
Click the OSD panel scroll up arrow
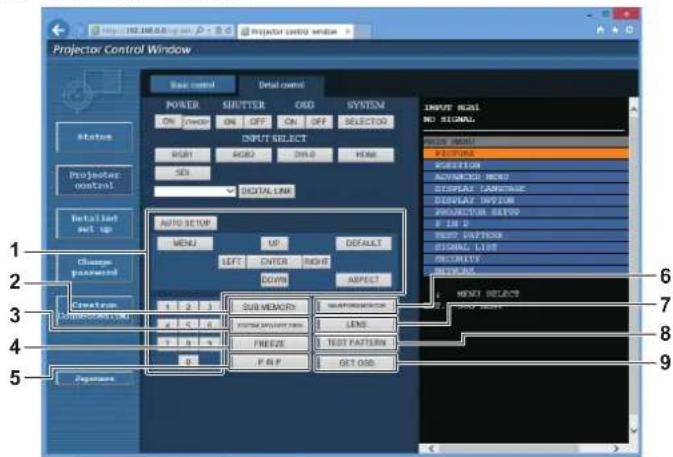(x=634, y=109)
